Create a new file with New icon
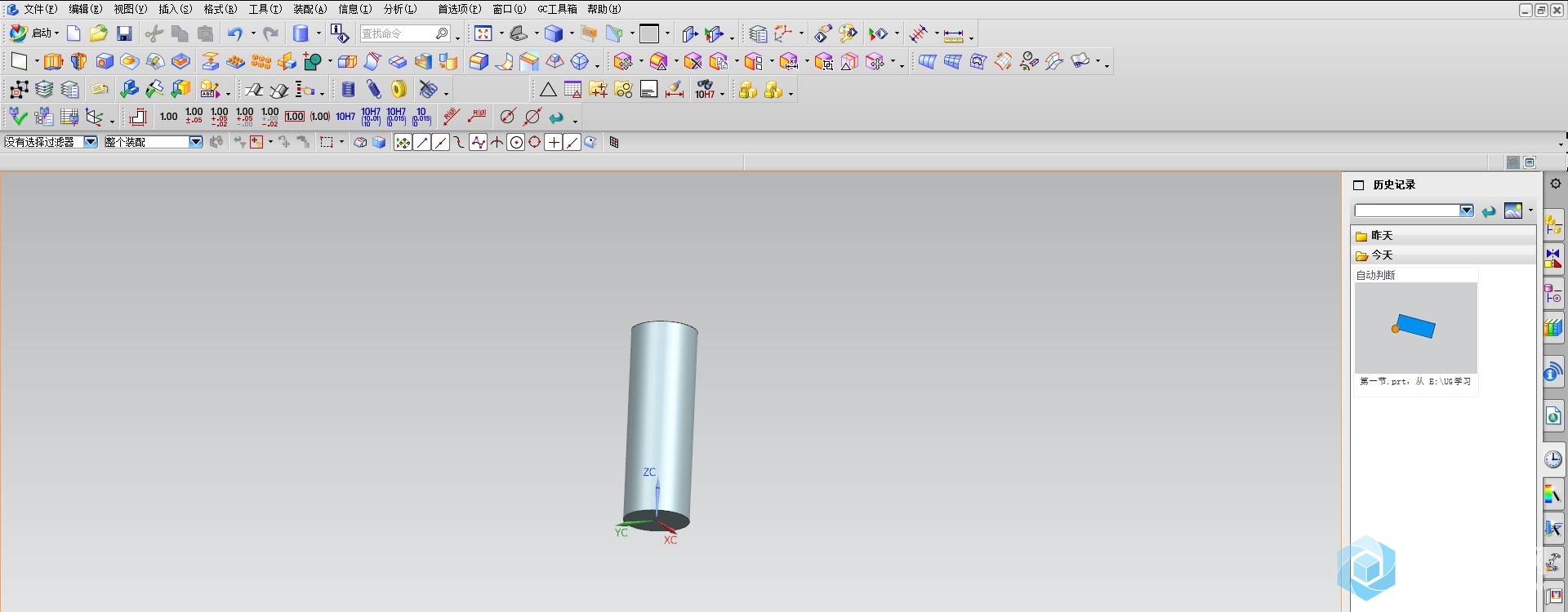This screenshot has width=1568, height=612. (x=73, y=33)
